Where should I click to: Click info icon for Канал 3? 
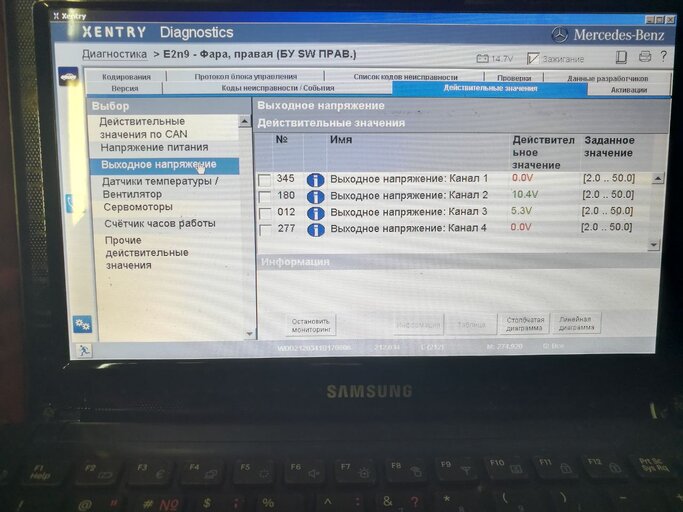coord(315,213)
